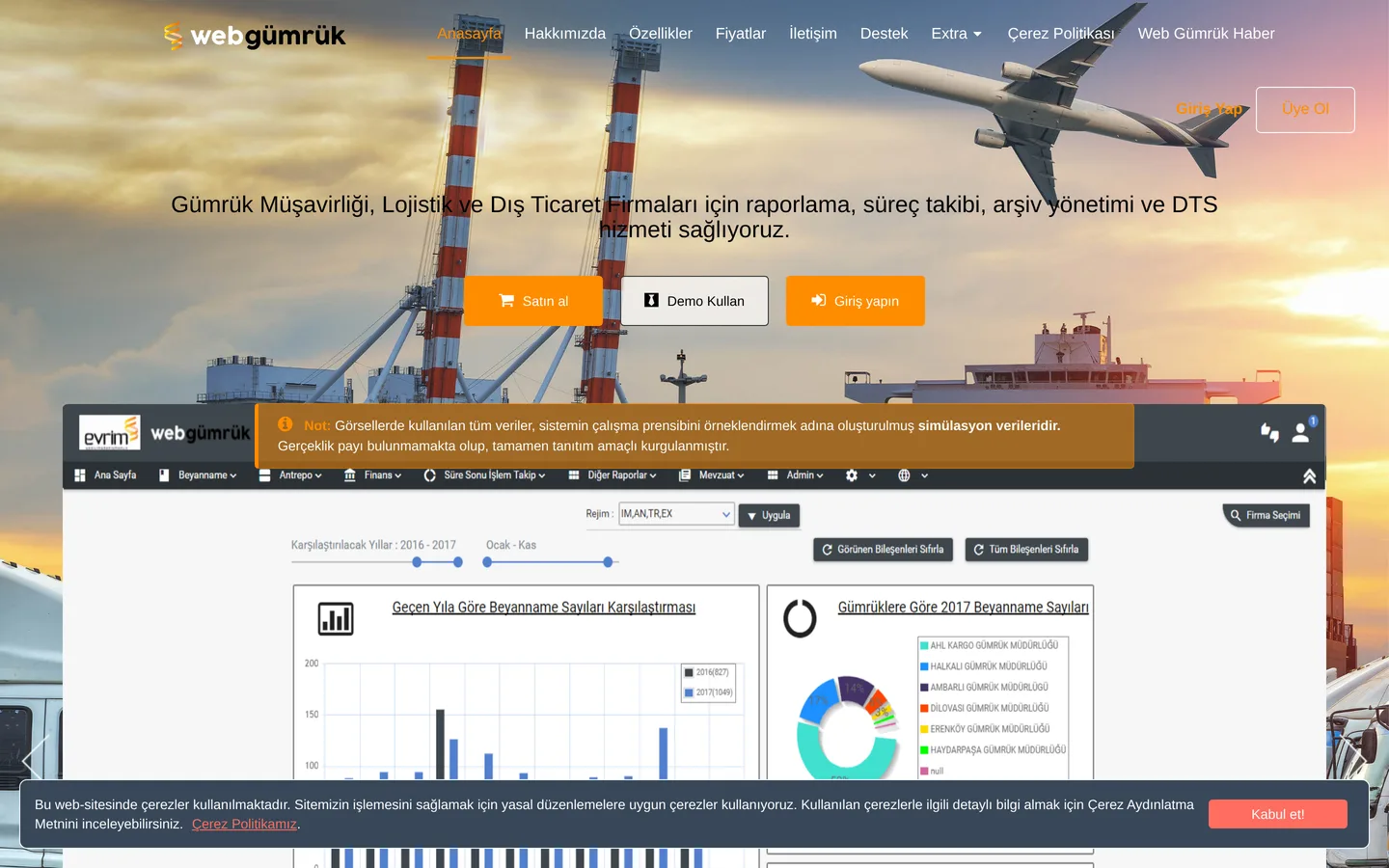Viewport: 1389px width, 868px height.
Task: Click Tüm Bileşenleri Sıfırla
Action: pos(1026,550)
